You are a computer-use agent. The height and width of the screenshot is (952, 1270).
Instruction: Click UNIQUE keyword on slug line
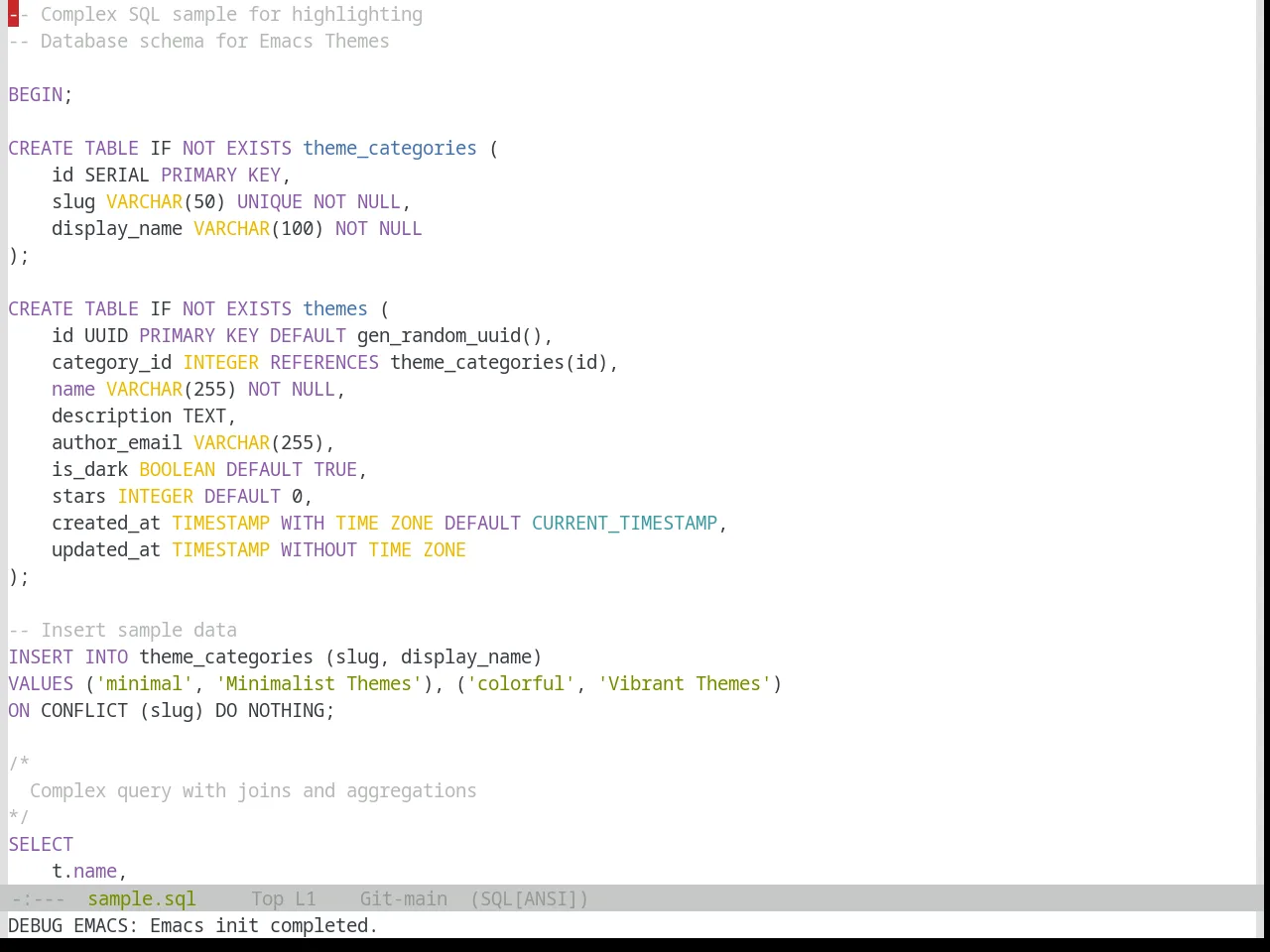(270, 201)
